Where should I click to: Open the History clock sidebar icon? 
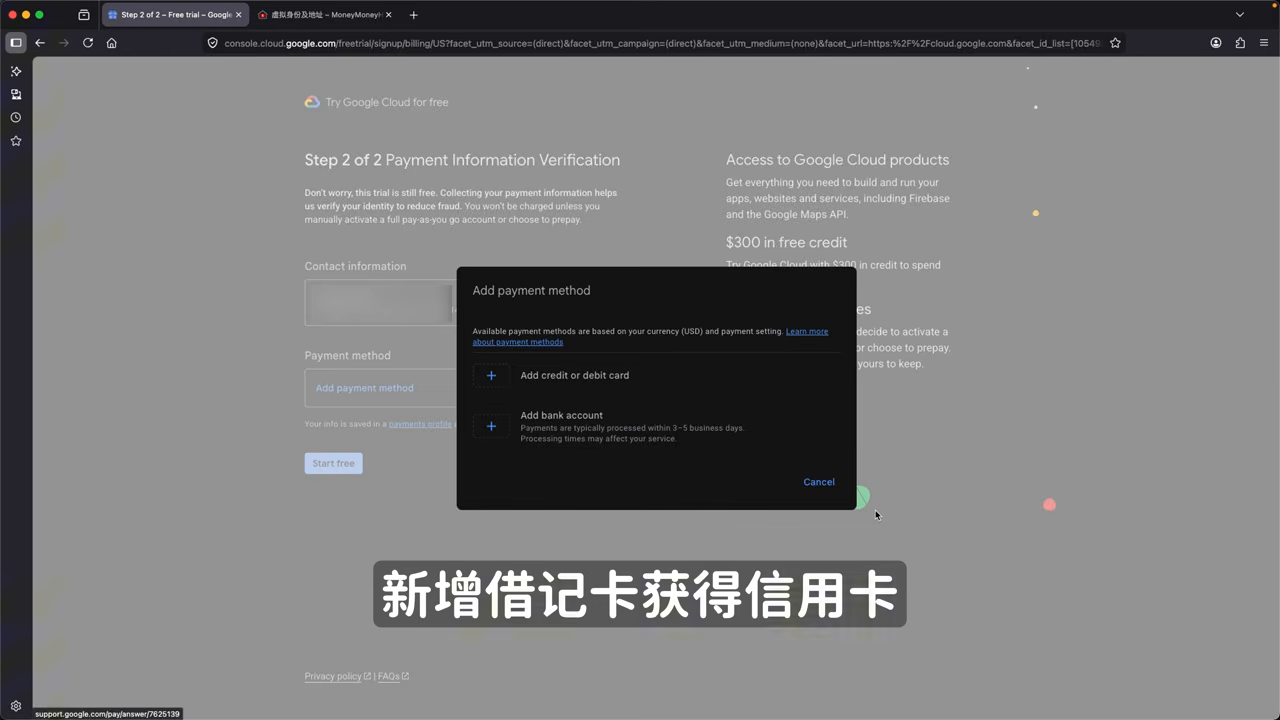click(x=16, y=117)
